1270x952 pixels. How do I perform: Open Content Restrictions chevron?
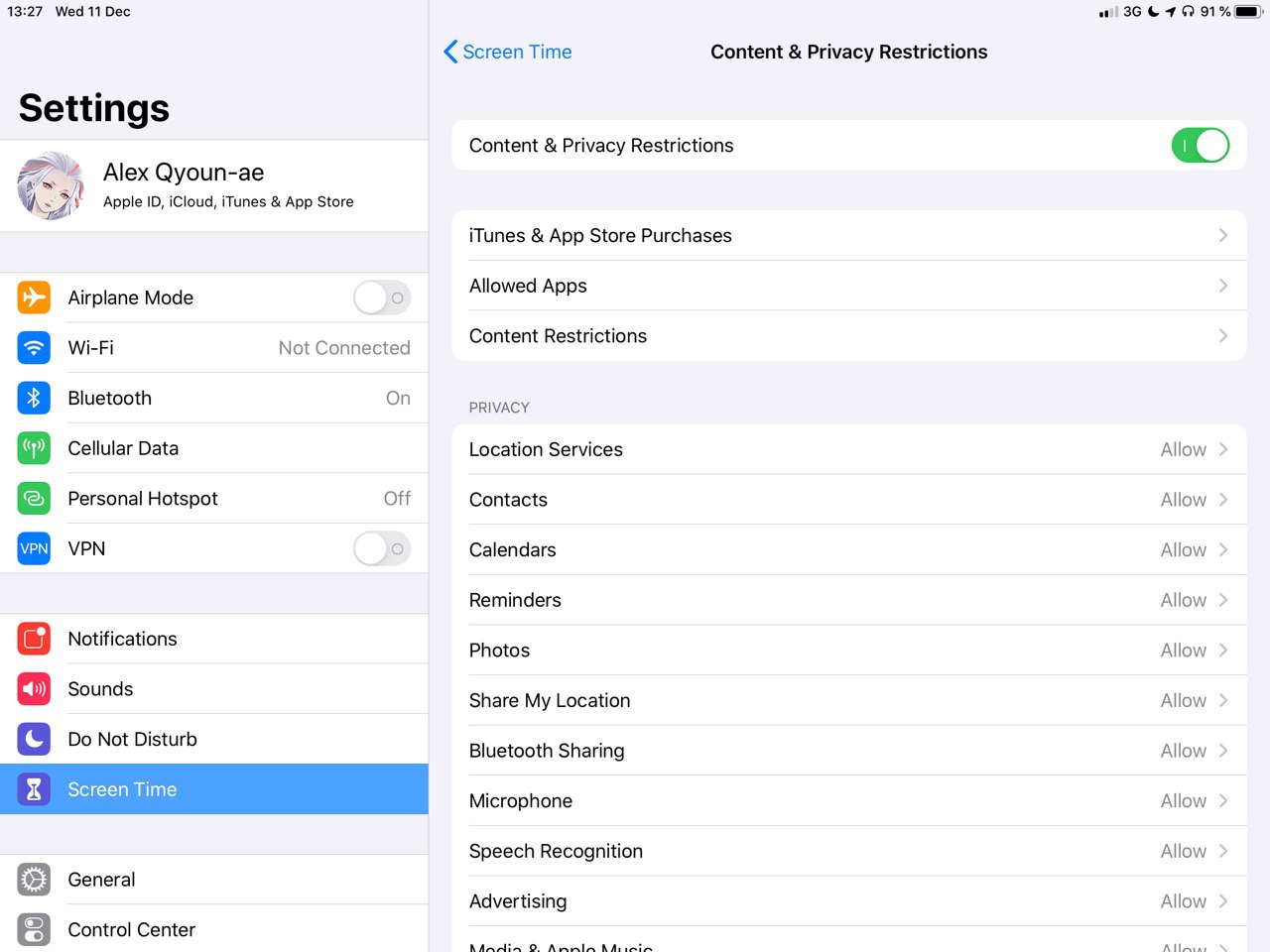[x=1223, y=336]
